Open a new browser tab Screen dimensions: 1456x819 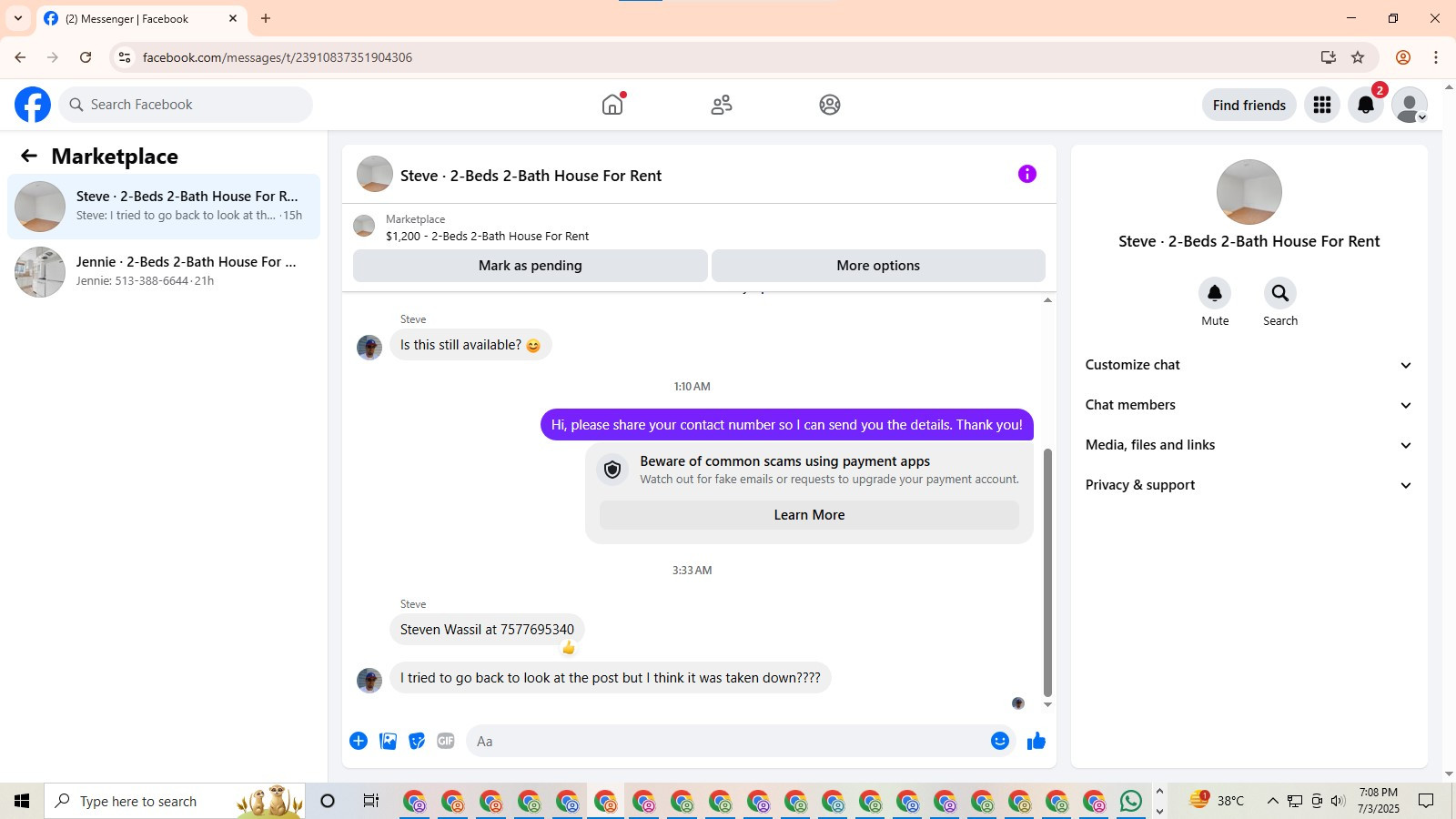tap(266, 18)
